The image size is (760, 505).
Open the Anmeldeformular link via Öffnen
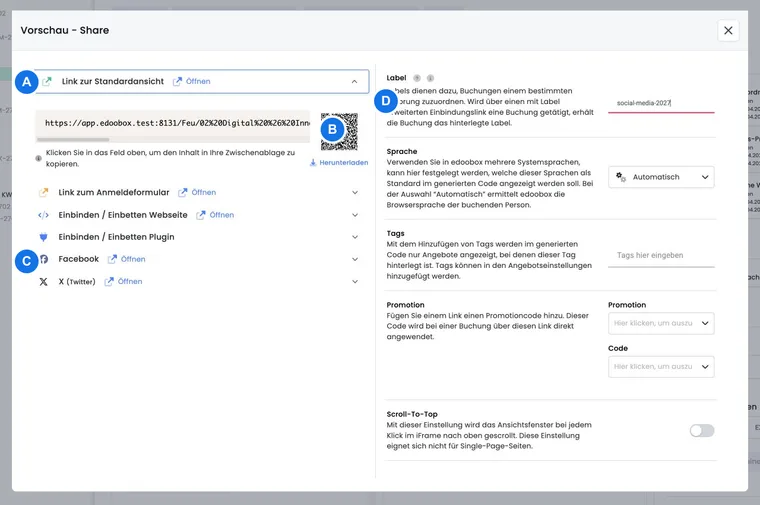(197, 192)
